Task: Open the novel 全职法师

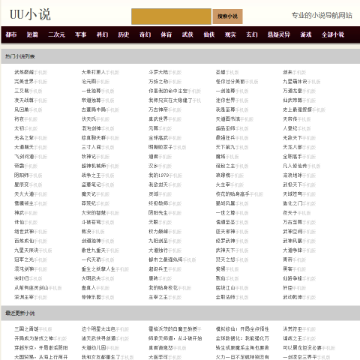Action: 225,296
